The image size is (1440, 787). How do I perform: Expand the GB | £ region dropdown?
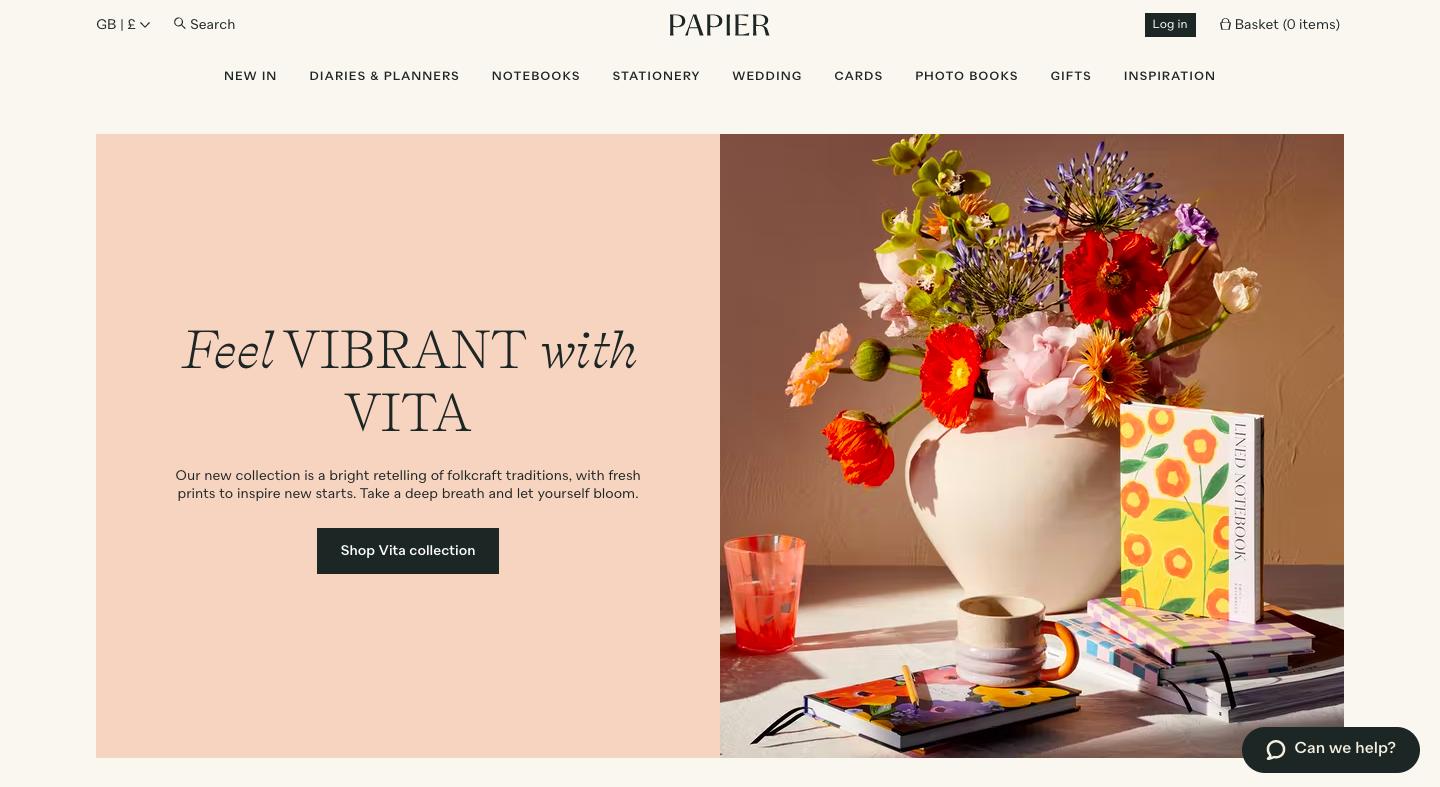coord(123,24)
